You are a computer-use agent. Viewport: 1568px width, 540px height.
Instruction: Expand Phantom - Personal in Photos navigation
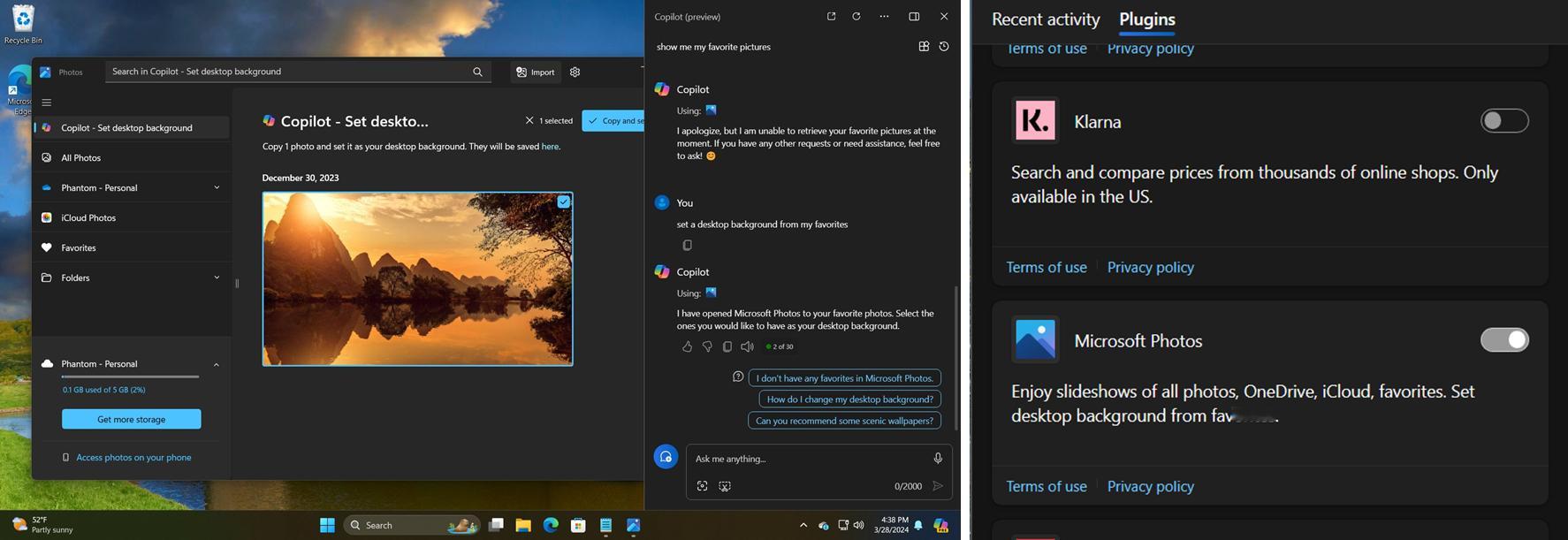click(x=217, y=187)
